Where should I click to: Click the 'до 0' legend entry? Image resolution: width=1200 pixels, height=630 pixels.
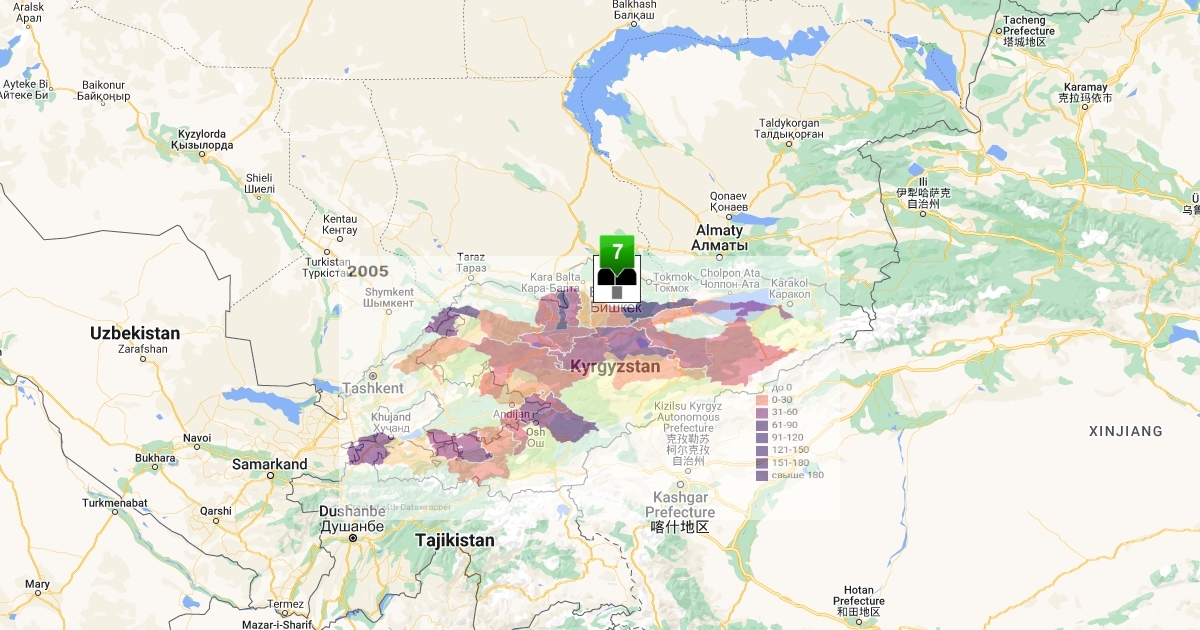[x=781, y=387]
